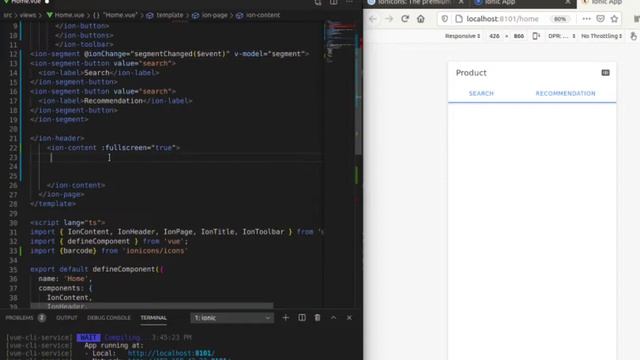
Task: Click the localhost:8101/home address bar
Action: point(503,19)
